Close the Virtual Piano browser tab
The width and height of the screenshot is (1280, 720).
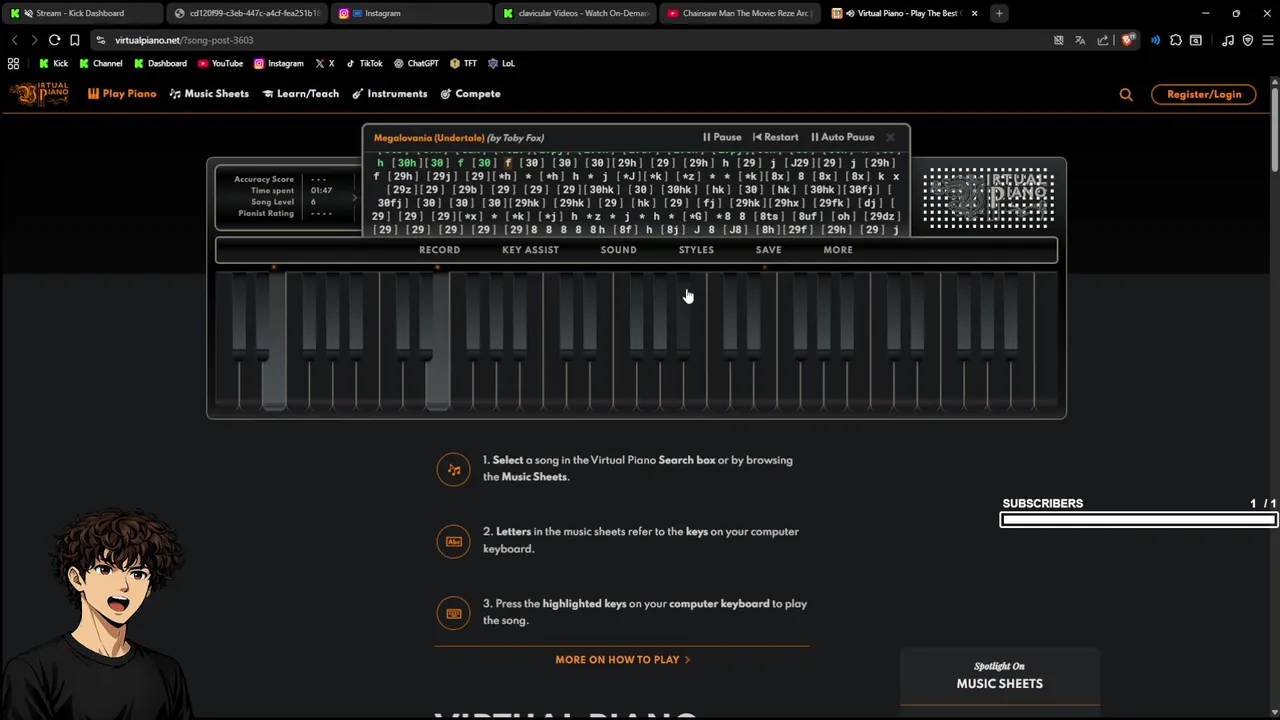tap(974, 13)
